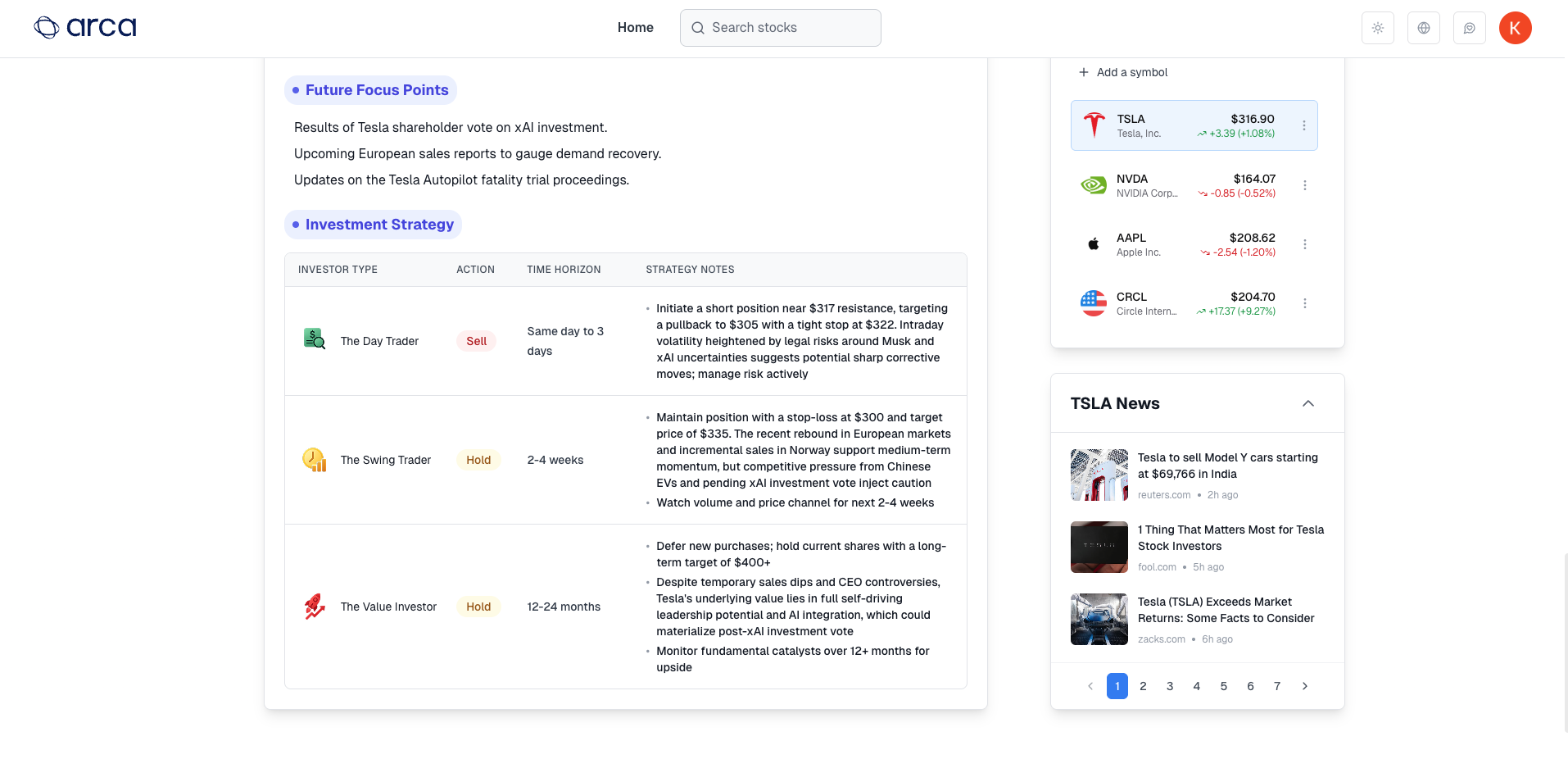1568x759 pixels.
Task: Open NVDA row options menu
Action: 1305,185
